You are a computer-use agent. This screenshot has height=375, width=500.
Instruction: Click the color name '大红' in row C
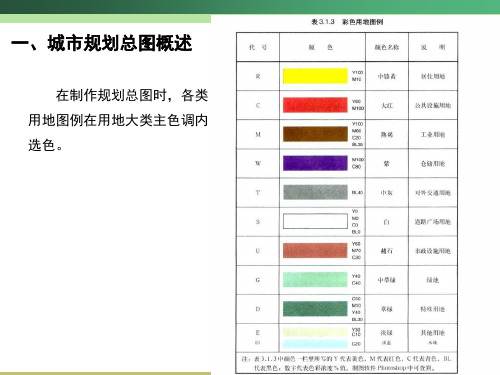point(387,105)
